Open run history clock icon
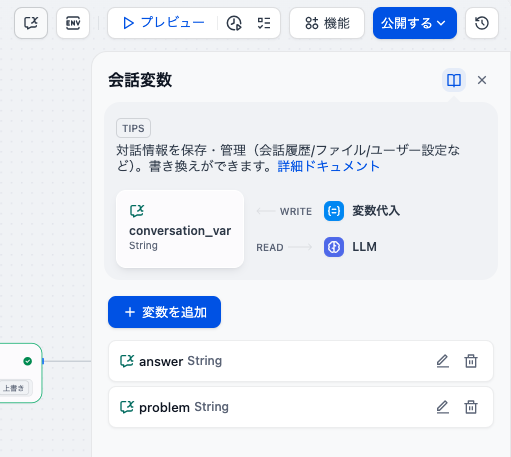Image resolution: width=511 pixels, height=457 pixels. click(234, 23)
